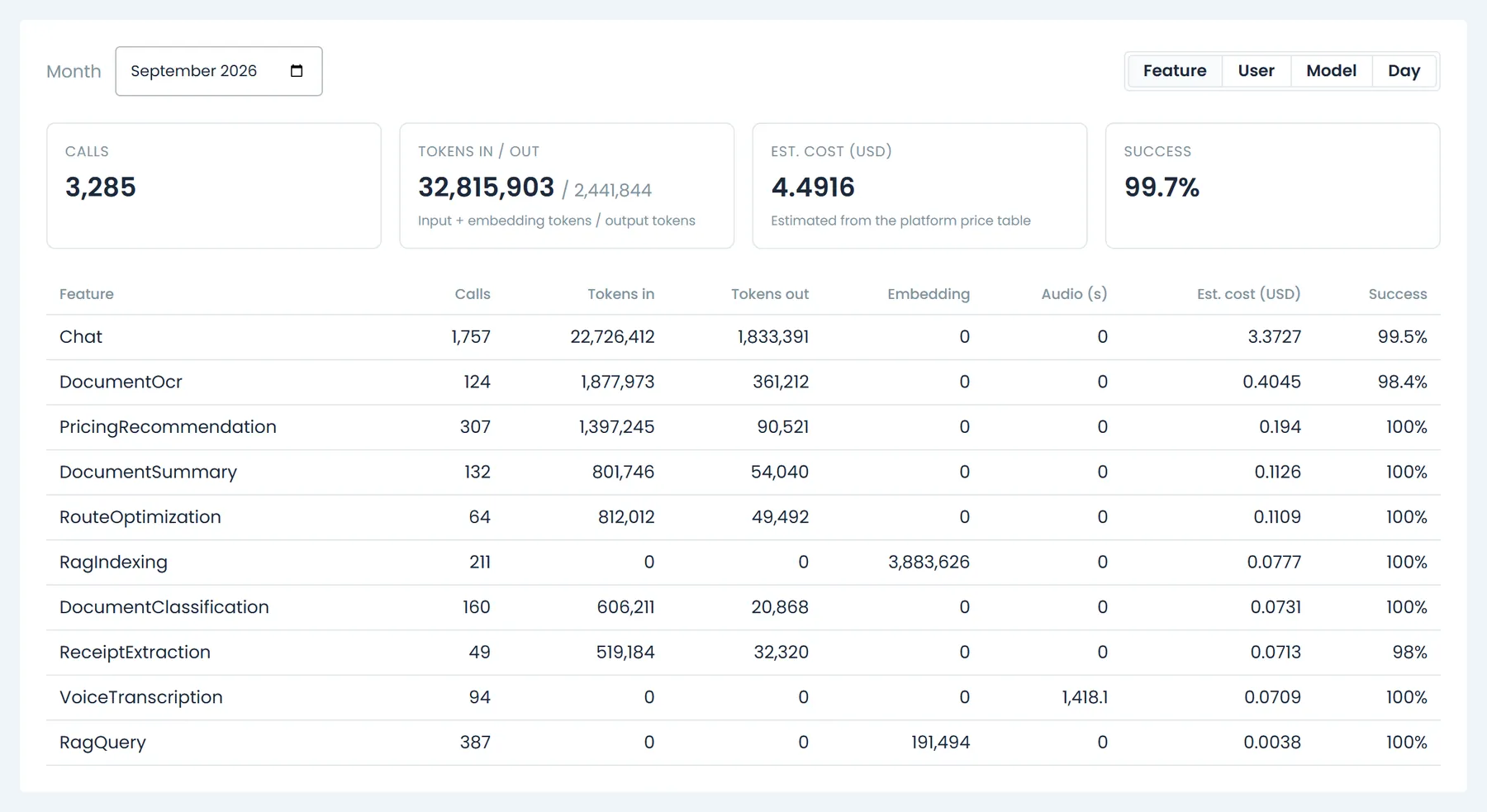Select PricingRecommendation calls count 307

(x=475, y=427)
